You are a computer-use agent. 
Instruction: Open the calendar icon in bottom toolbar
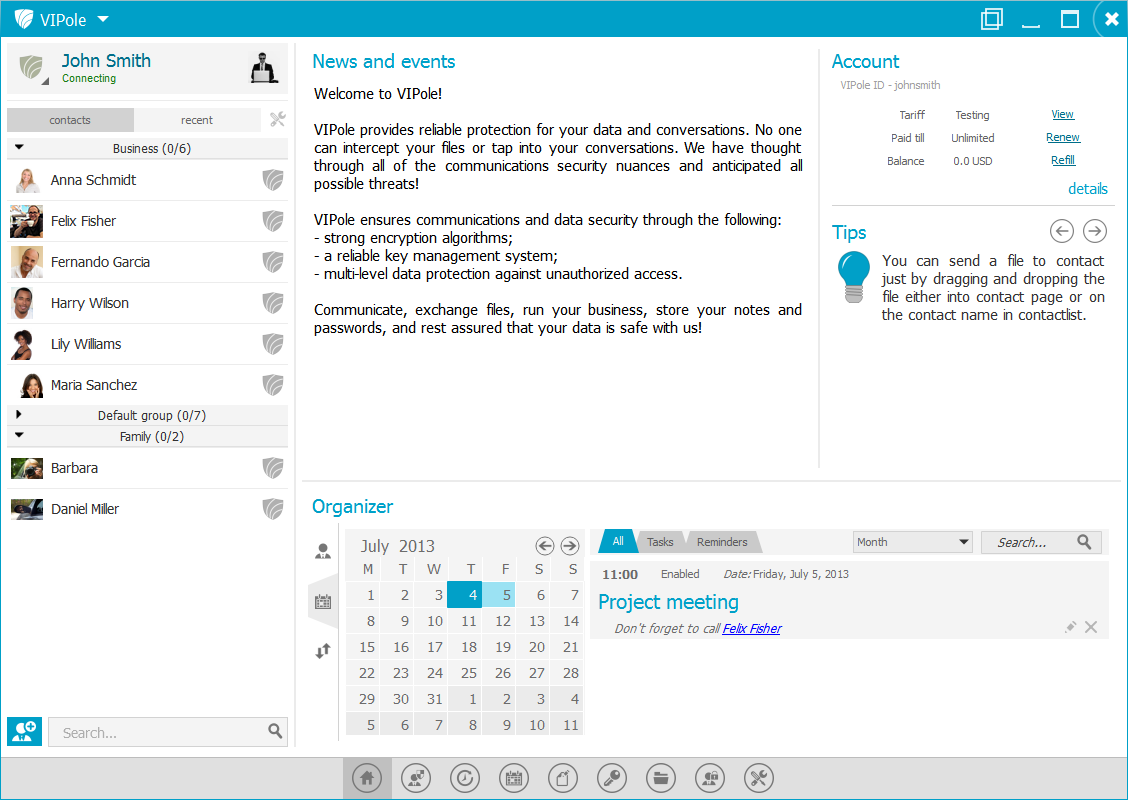tap(514, 778)
